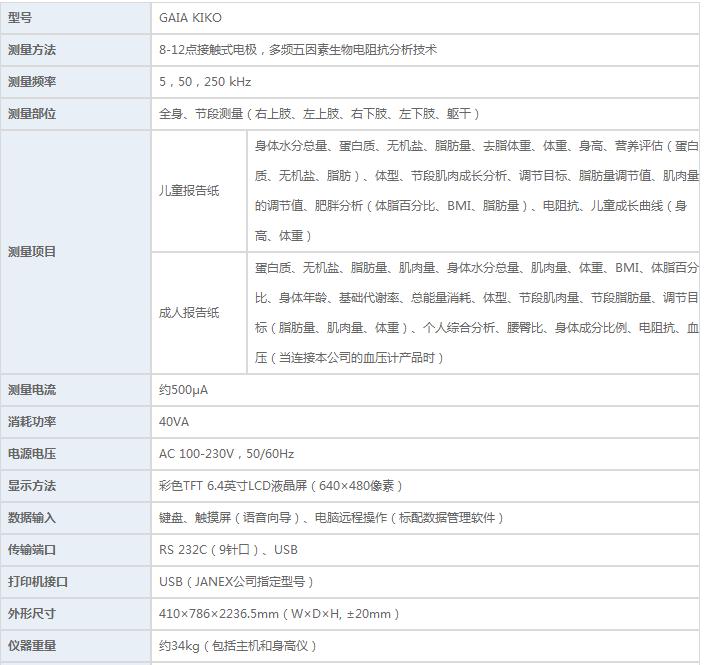Select the 40VA power value
704x665 pixels.
[x=174, y=421]
